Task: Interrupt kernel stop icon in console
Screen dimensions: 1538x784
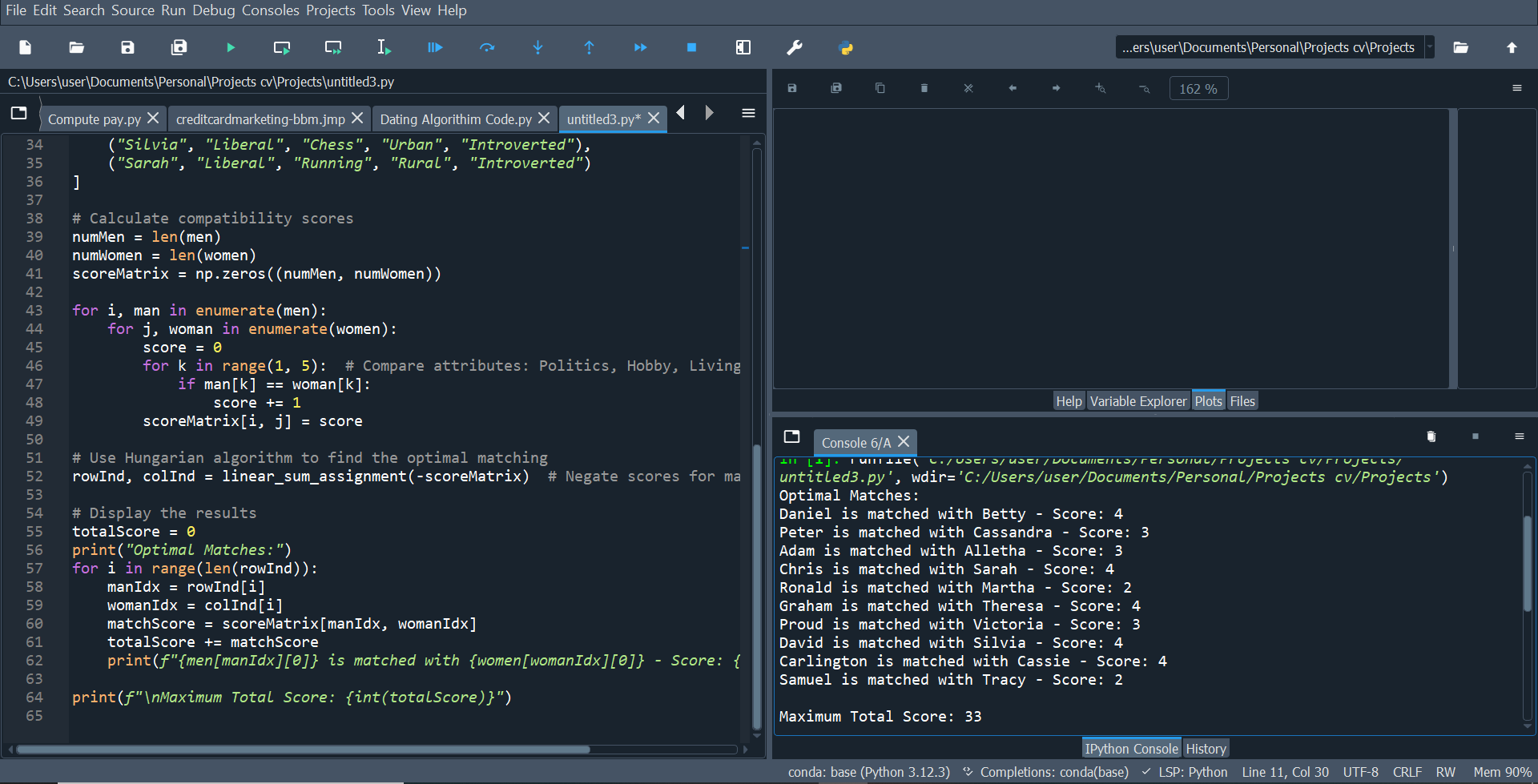Action: click(1476, 436)
